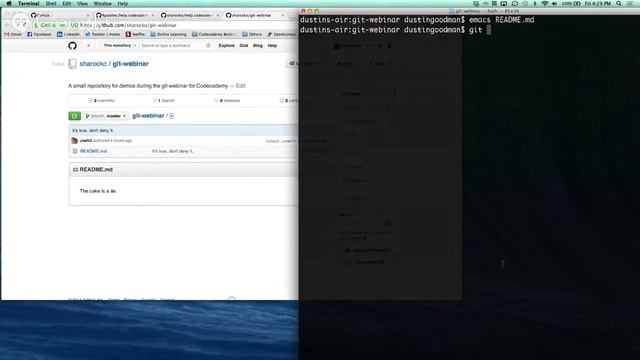Click the repository book icon beside sharocko
This screenshot has height=360, width=640.
pyautogui.click(x=72, y=64)
